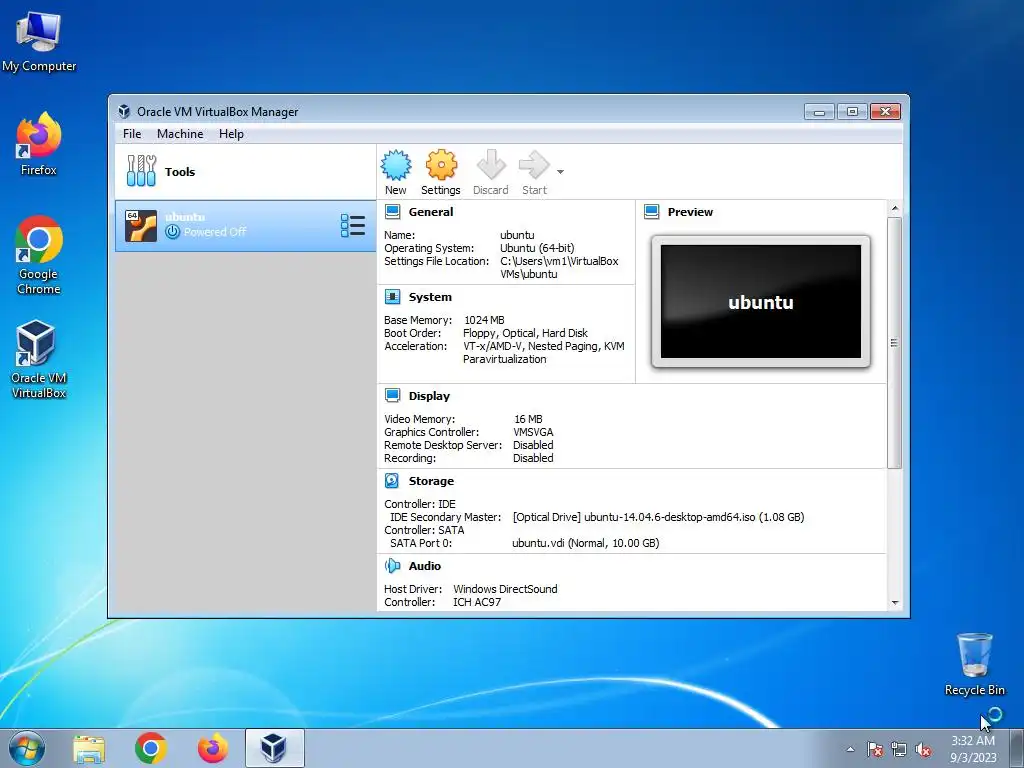1024x768 pixels.
Task: Click the General section icon
Action: pyautogui.click(x=392, y=212)
